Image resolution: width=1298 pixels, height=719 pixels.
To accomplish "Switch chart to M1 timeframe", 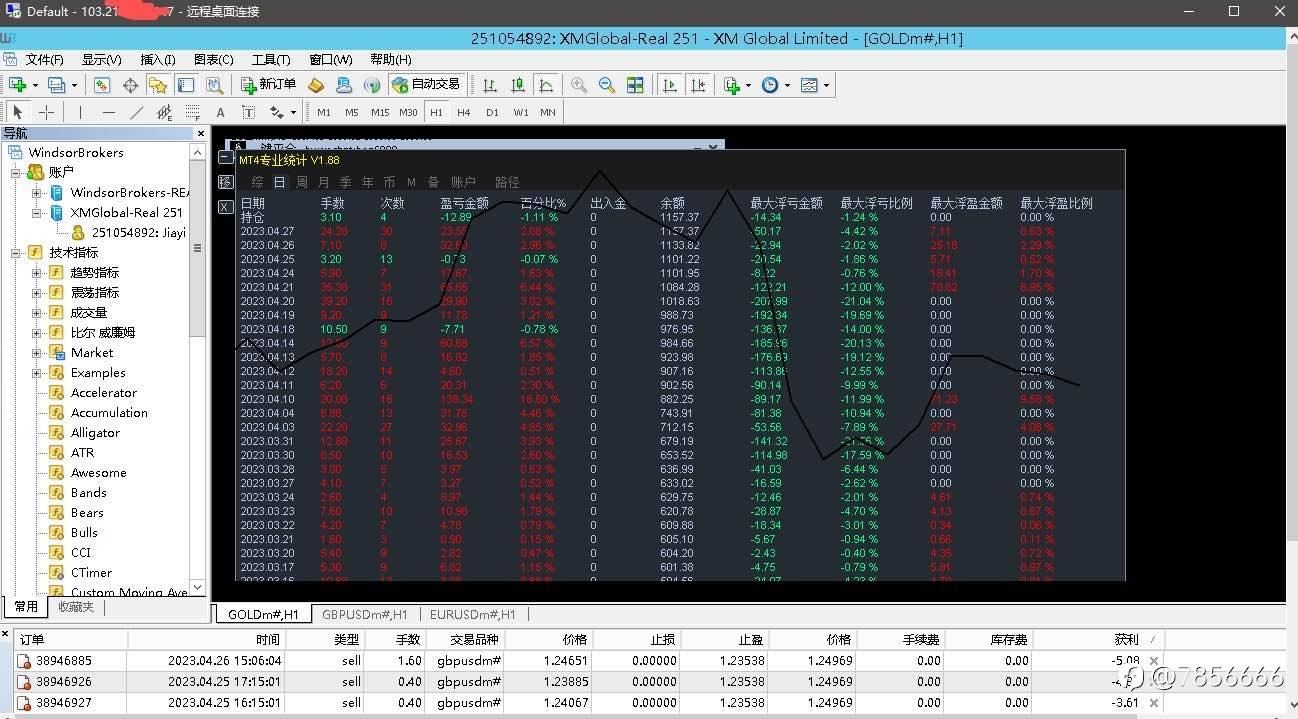I will click(324, 112).
